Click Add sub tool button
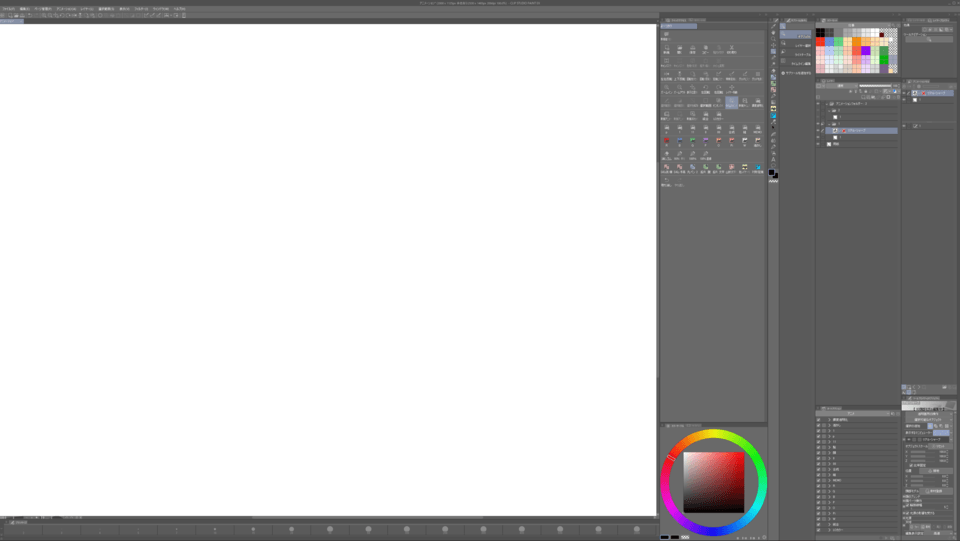960x541 pixels. (x=797, y=73)
